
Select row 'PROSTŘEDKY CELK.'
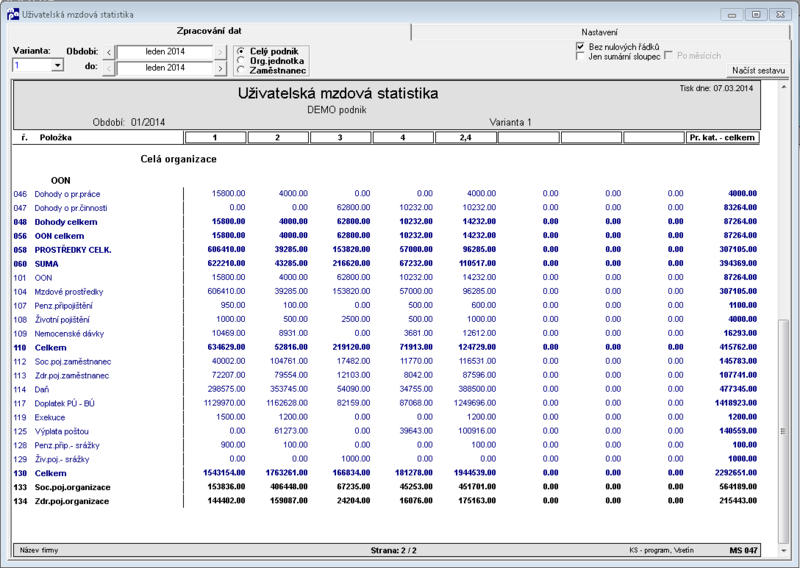tap(385, 250)
